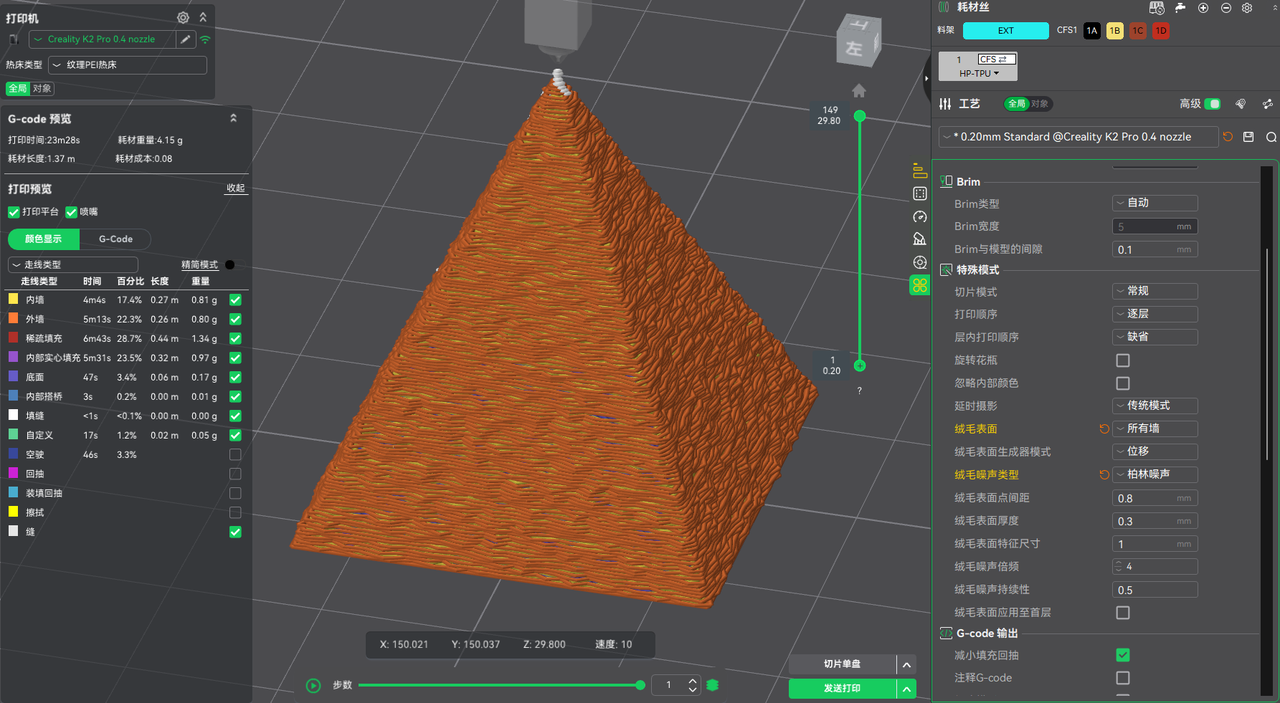Uncheck the 喷嘴 nozzle display checkbox
The width and height of the screenshot is (1280, 703).
tap(72, 212)
